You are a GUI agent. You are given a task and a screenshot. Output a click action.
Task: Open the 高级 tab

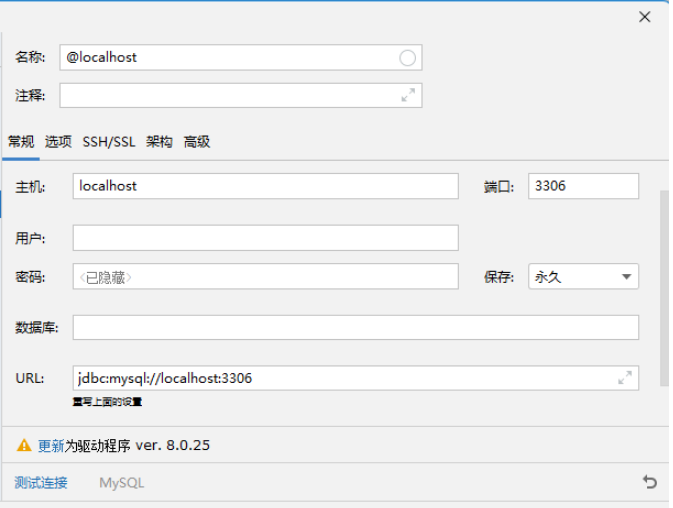click(x=197, y=142)
